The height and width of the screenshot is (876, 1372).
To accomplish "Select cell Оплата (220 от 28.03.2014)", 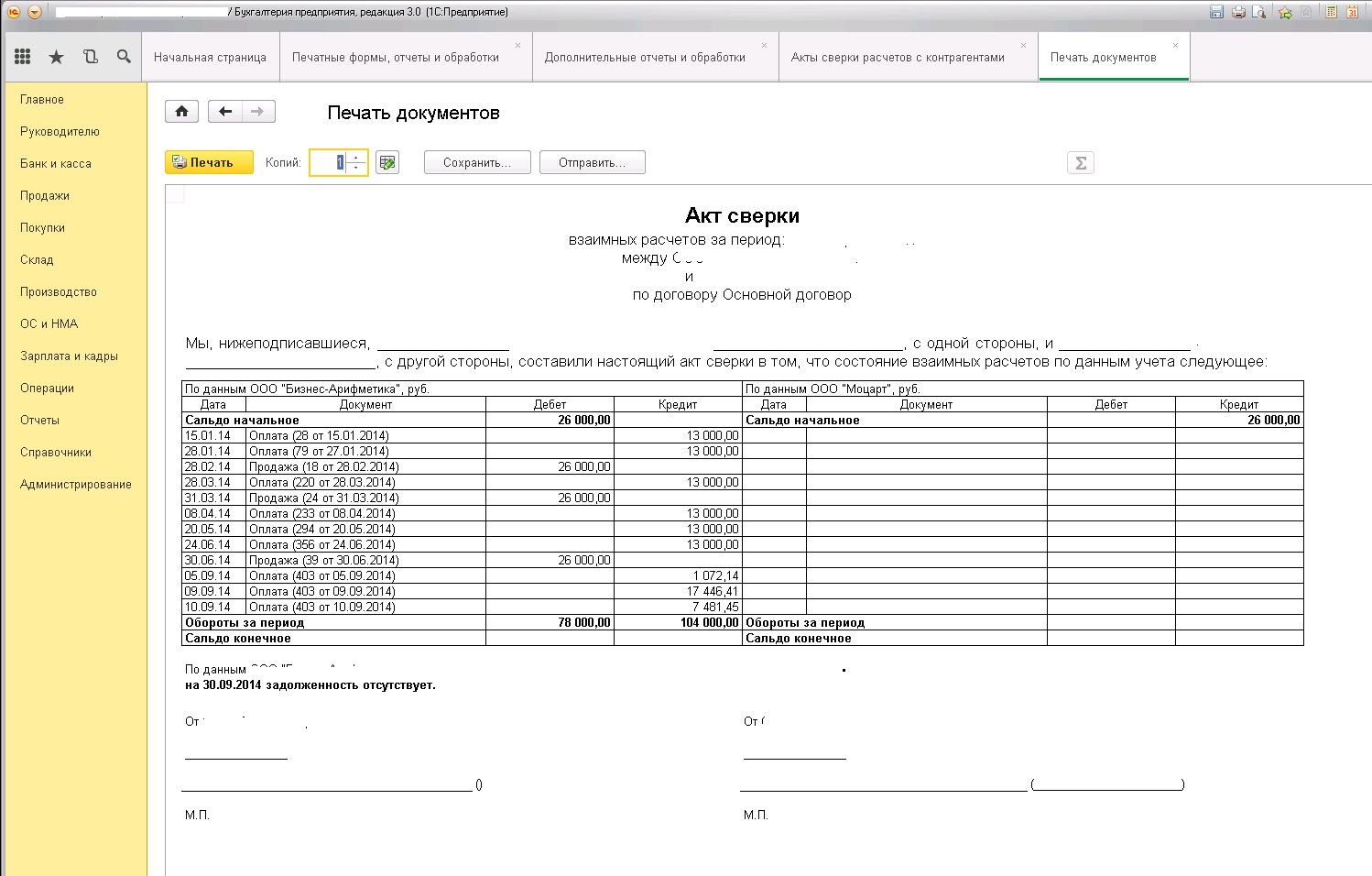I will pyautogui.click(x=366, y=483).
